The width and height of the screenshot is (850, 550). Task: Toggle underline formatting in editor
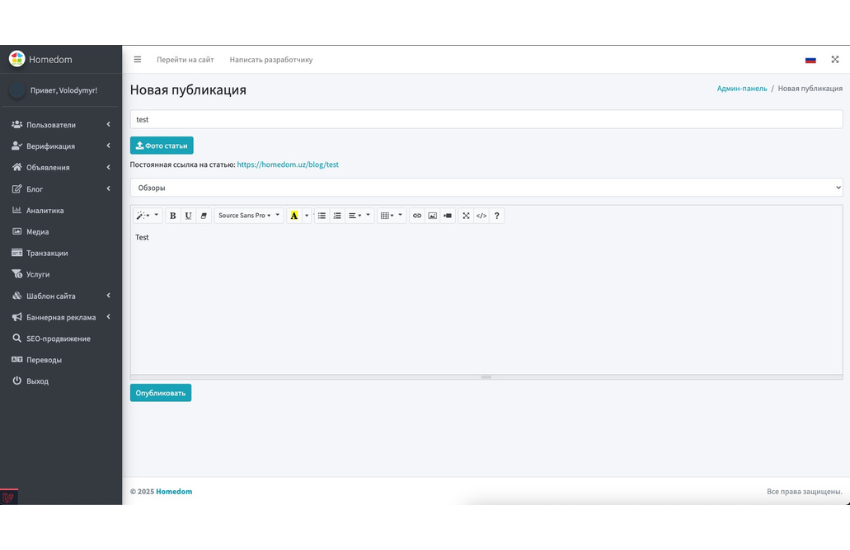(188, 216)
